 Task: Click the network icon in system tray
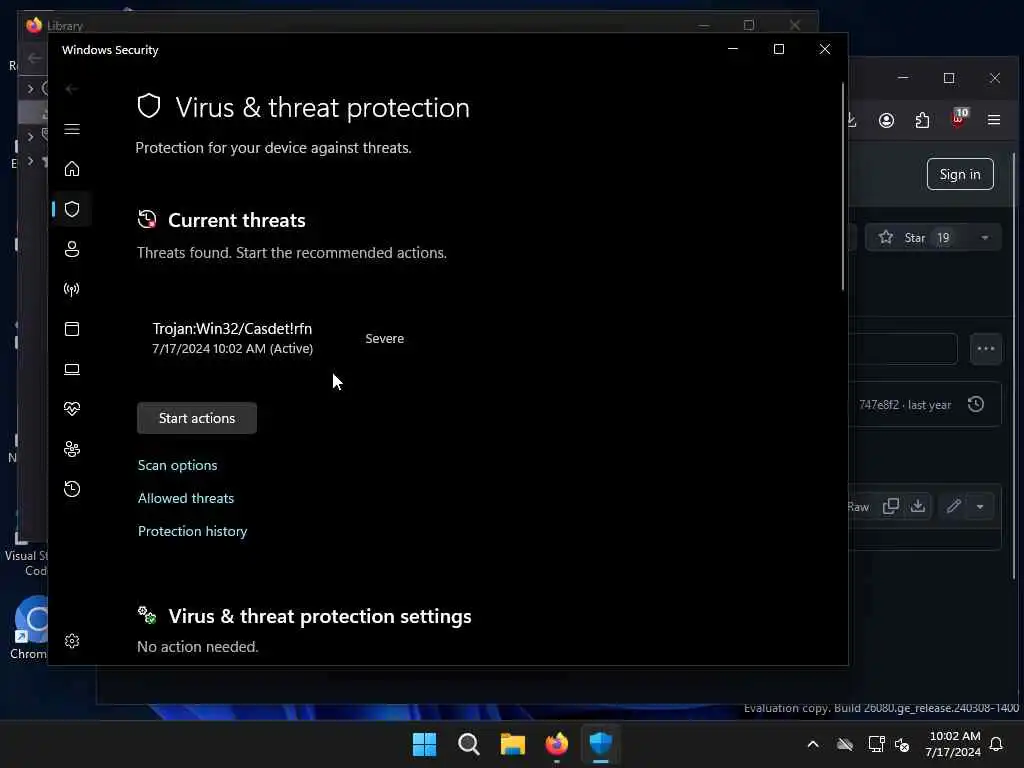tap(876, 744)
